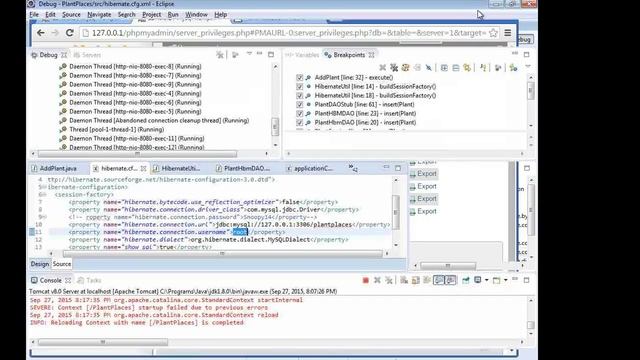Screen dimensions: 640x360
Task: Click Remove All Terminated Launches in Debug view
Action: pyautogui.click(x=220, y=55)
